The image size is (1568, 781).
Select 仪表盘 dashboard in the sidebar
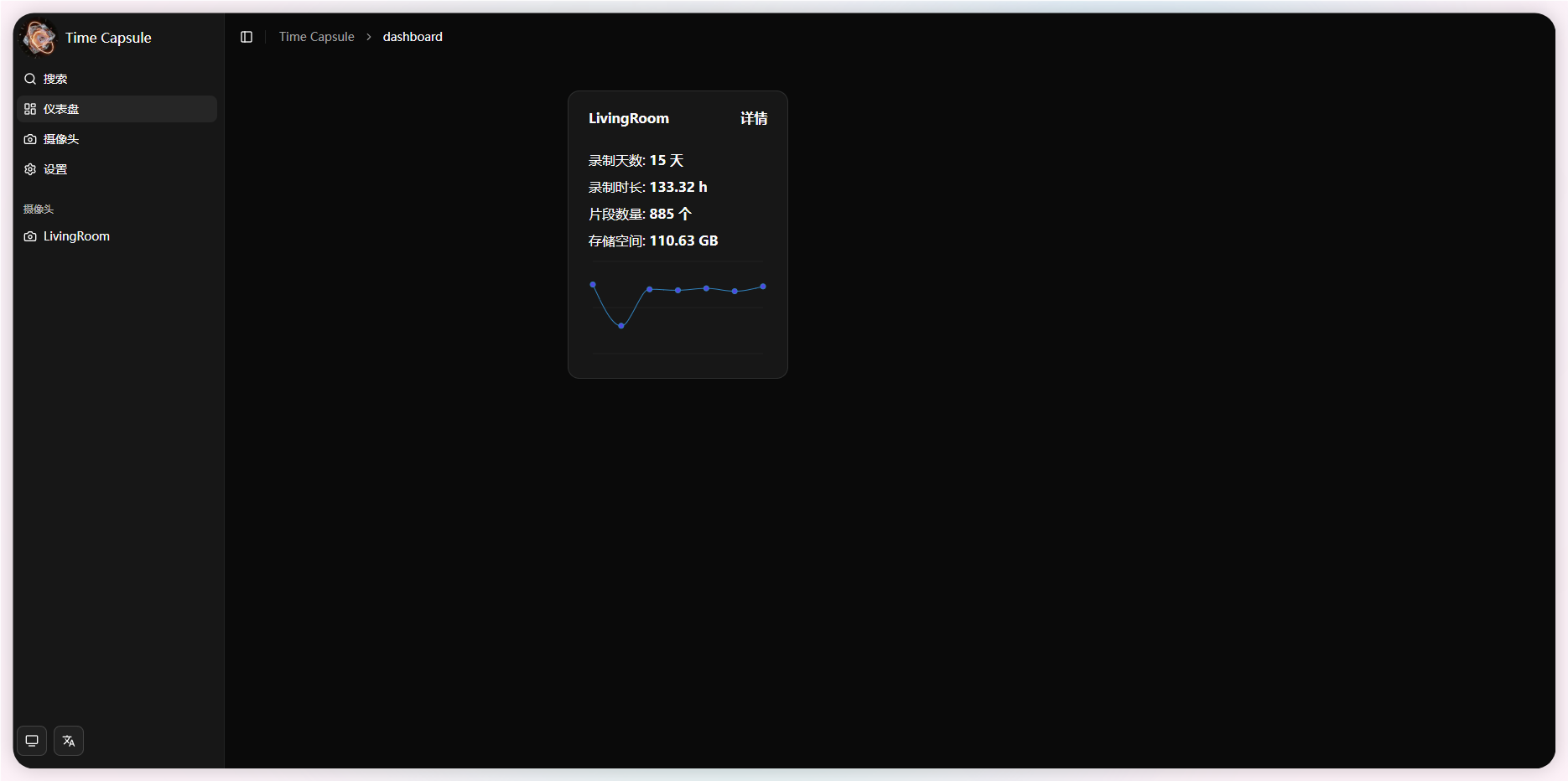pos(61,109)
